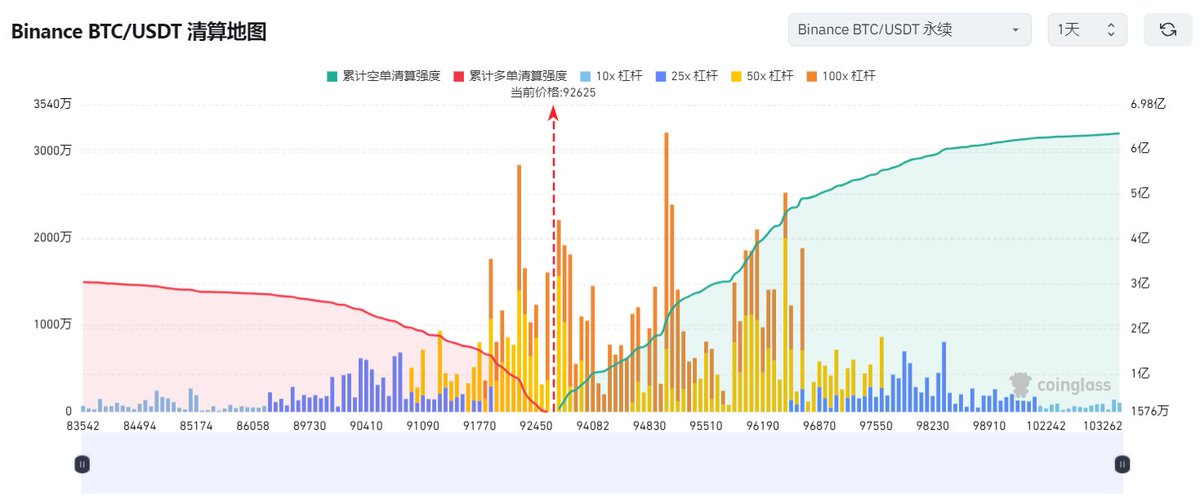Click x-axis label 103262
This screenshot has height=502, width=1200.
pyautogui.click(x=1101, y=426)
